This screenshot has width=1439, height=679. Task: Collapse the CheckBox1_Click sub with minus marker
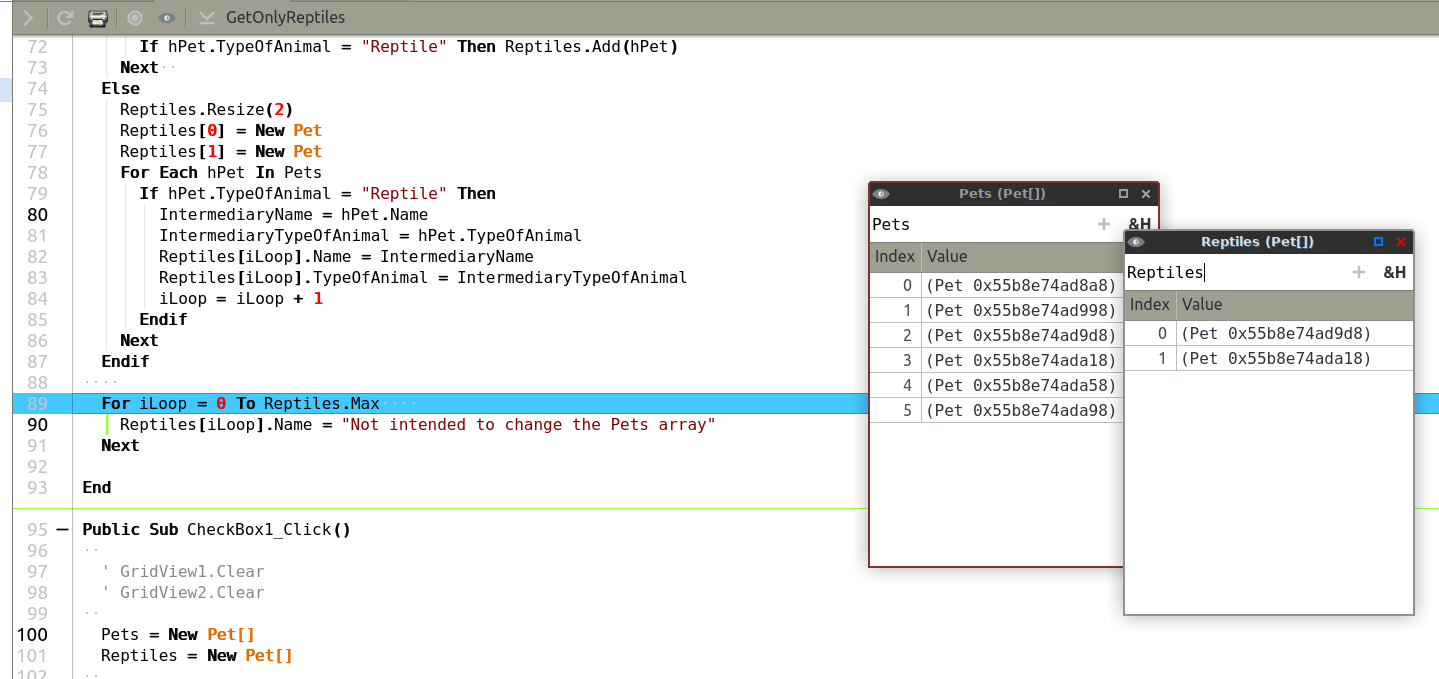click(62, 529)
